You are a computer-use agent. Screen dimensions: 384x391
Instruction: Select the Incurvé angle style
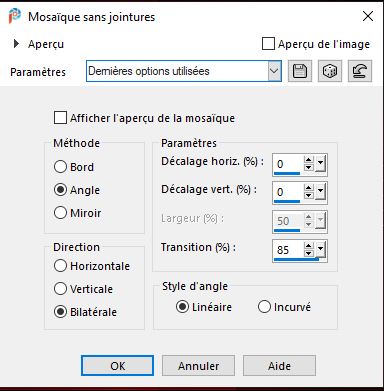point(264,307)
